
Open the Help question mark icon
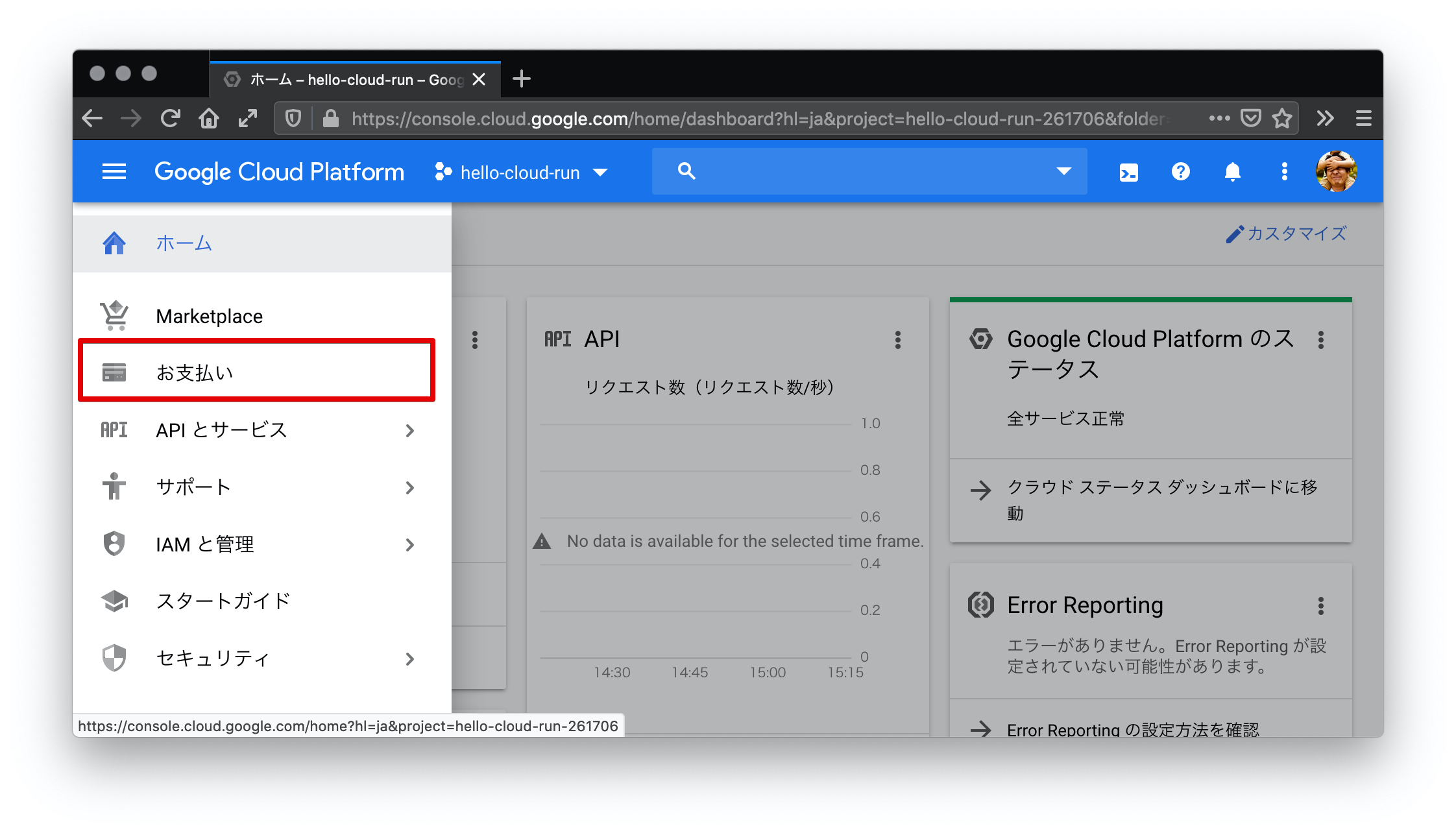click(x=1181, y=172)
